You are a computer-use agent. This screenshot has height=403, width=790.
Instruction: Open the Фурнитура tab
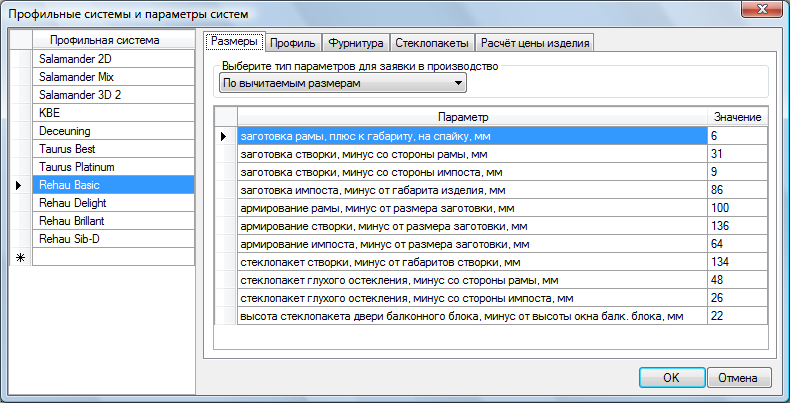click(356, 42)
